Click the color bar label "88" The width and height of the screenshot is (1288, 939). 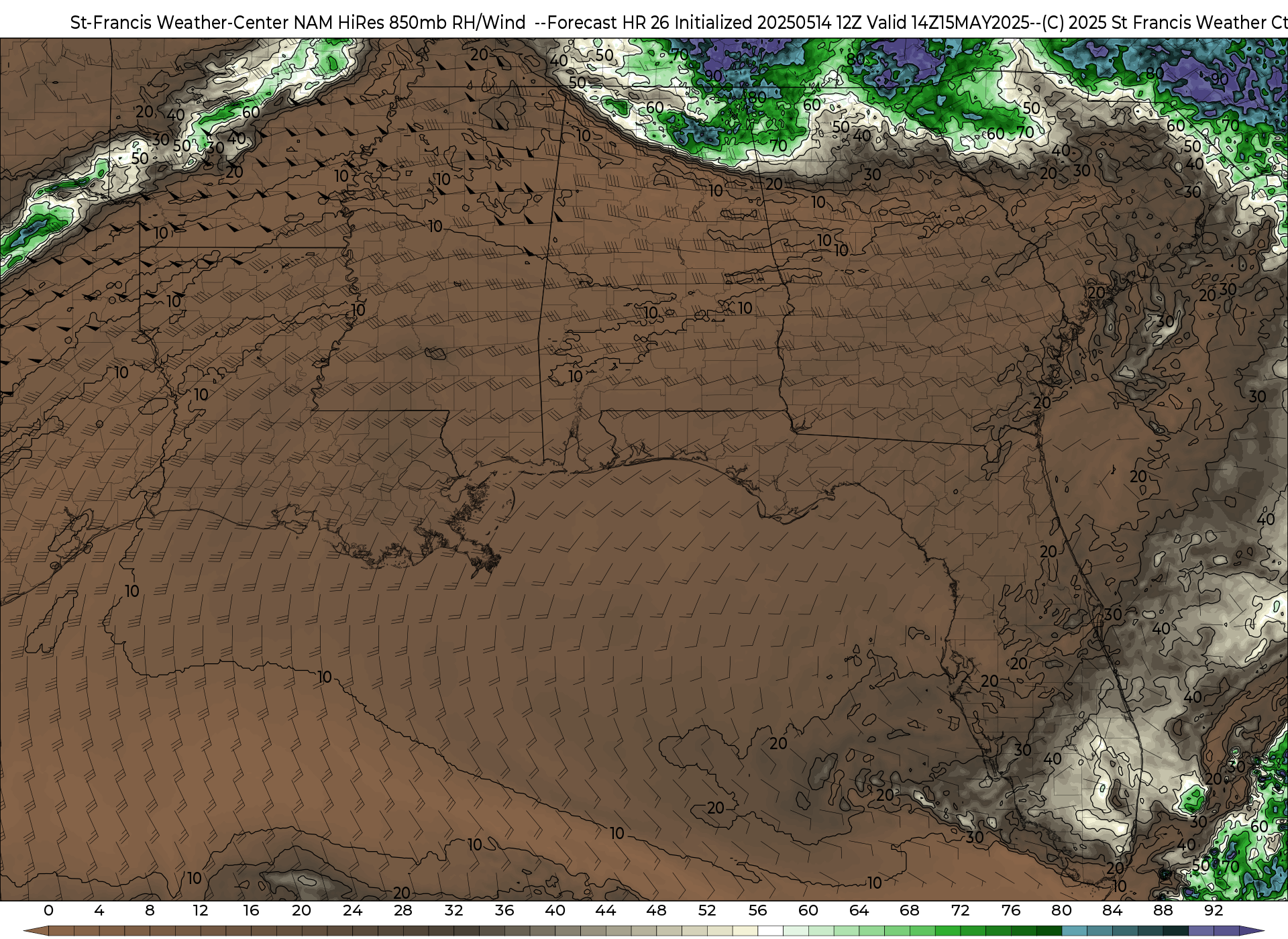(x=1163, y=911)
